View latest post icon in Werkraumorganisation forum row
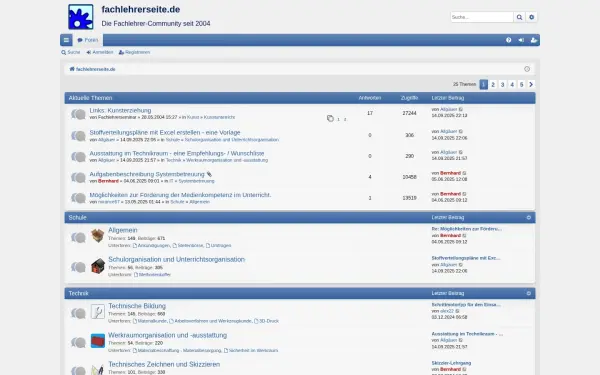 (461, 340)
